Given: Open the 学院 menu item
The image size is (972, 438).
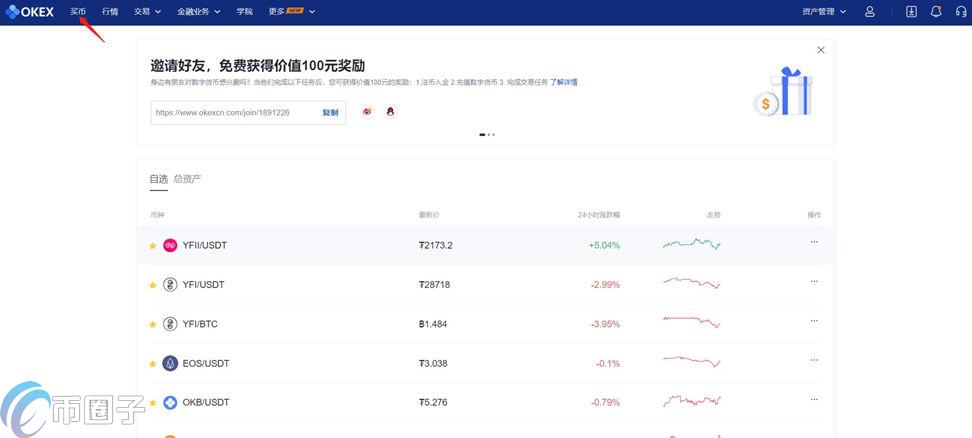Looking at the screenshot, I should pyautogui.click(x=244, y=12).
